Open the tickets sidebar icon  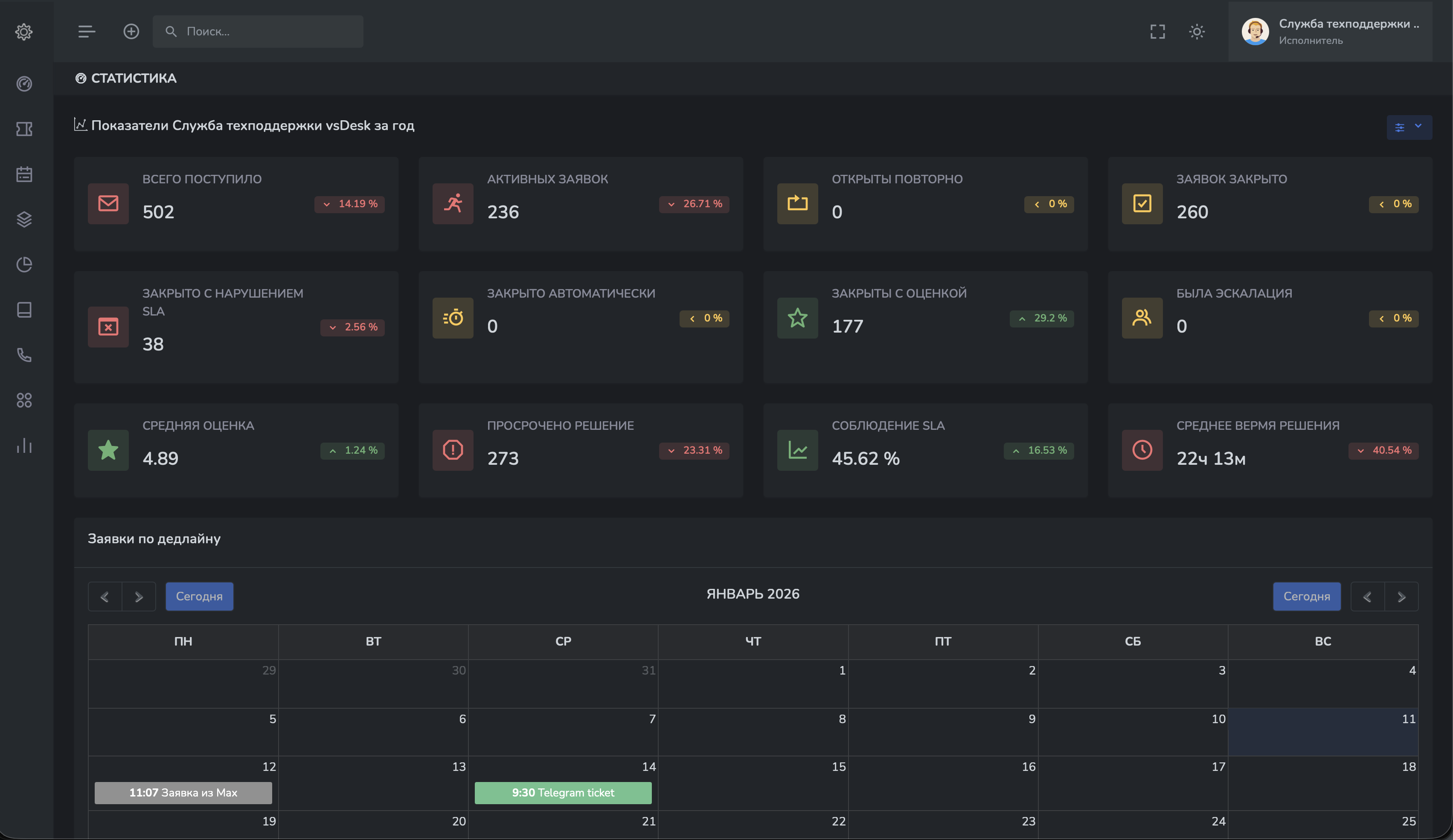(23, 129)
